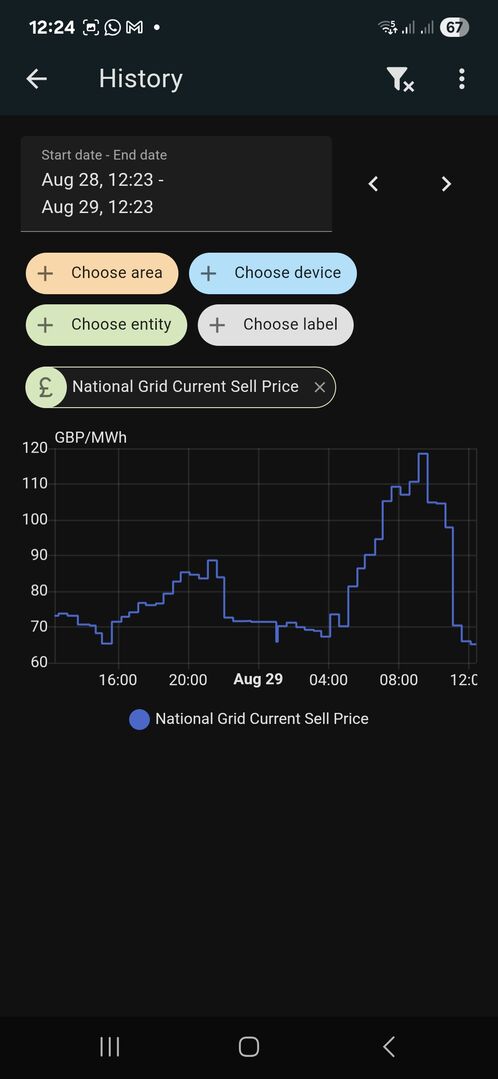Advance to next date range with right chevron

pyautogui.click(x=446, y=184)
